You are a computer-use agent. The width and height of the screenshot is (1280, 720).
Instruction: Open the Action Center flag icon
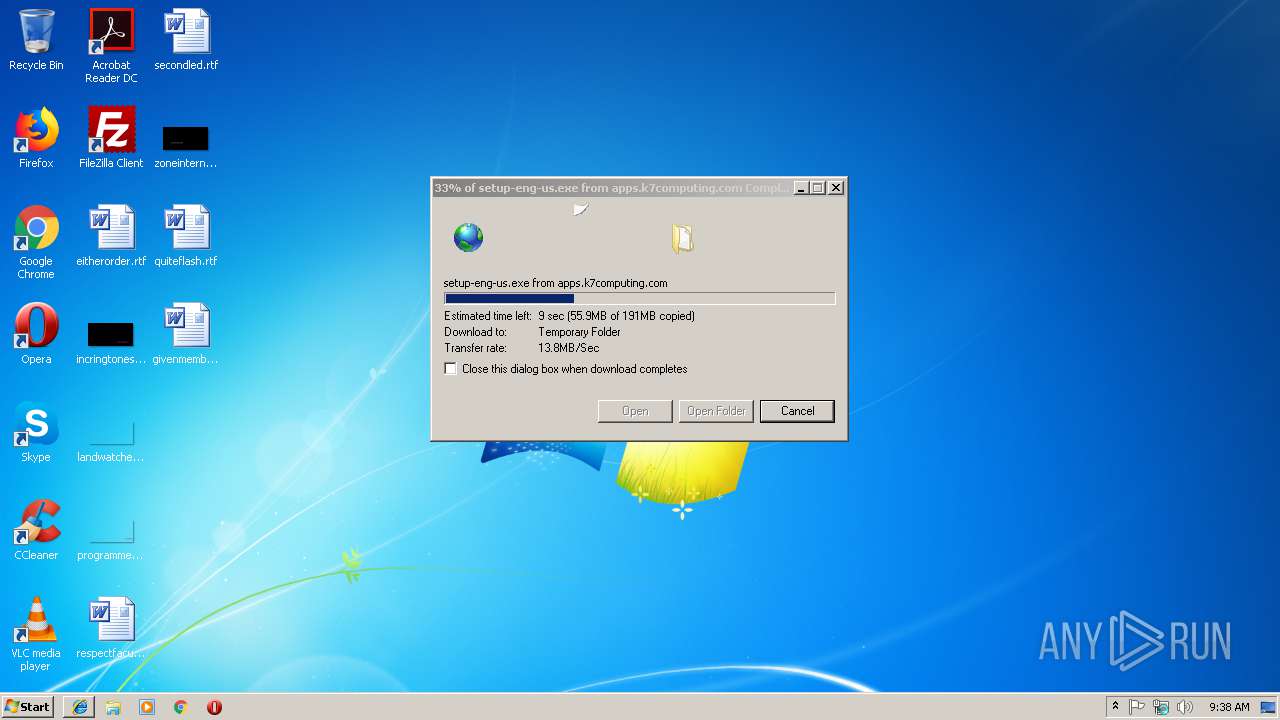click(1137, 707)
